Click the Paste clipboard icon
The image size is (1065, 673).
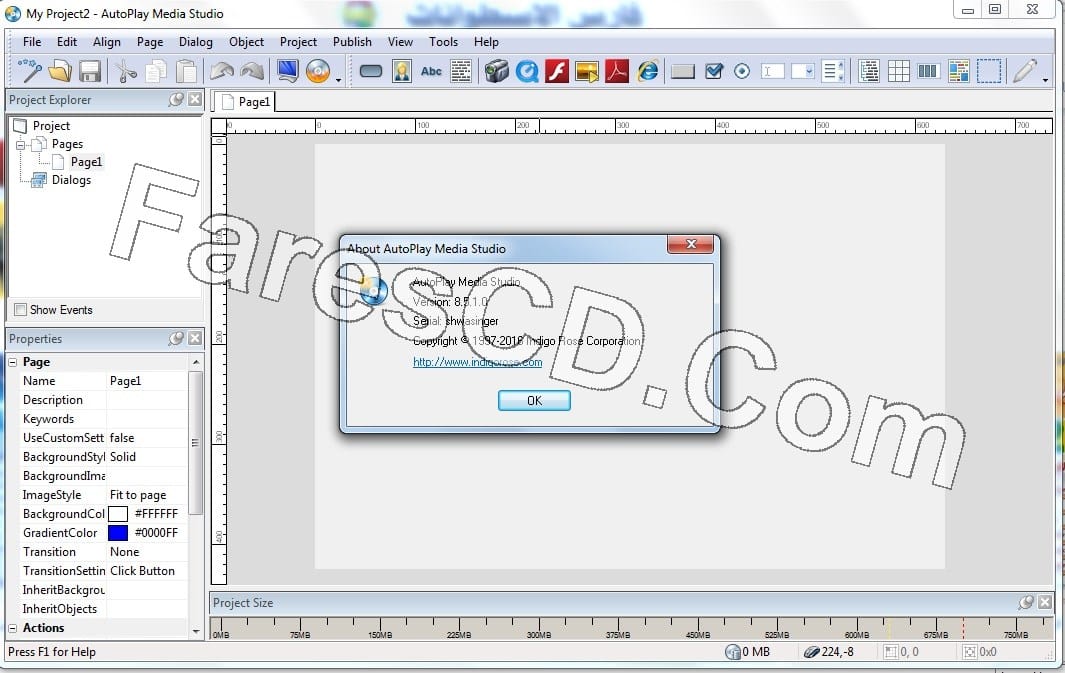click(186, 71)
